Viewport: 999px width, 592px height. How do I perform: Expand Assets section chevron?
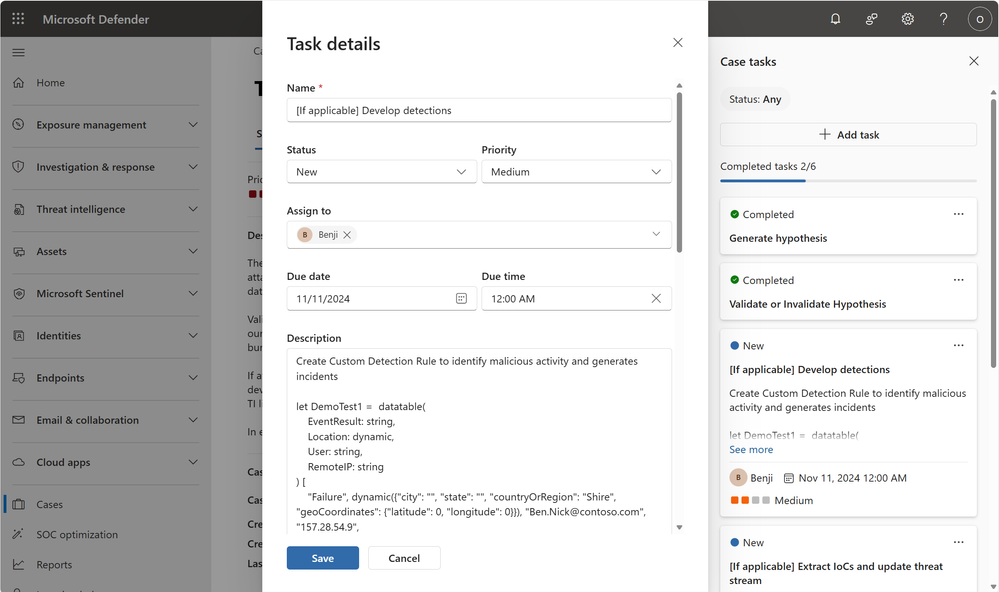point(193,252)
